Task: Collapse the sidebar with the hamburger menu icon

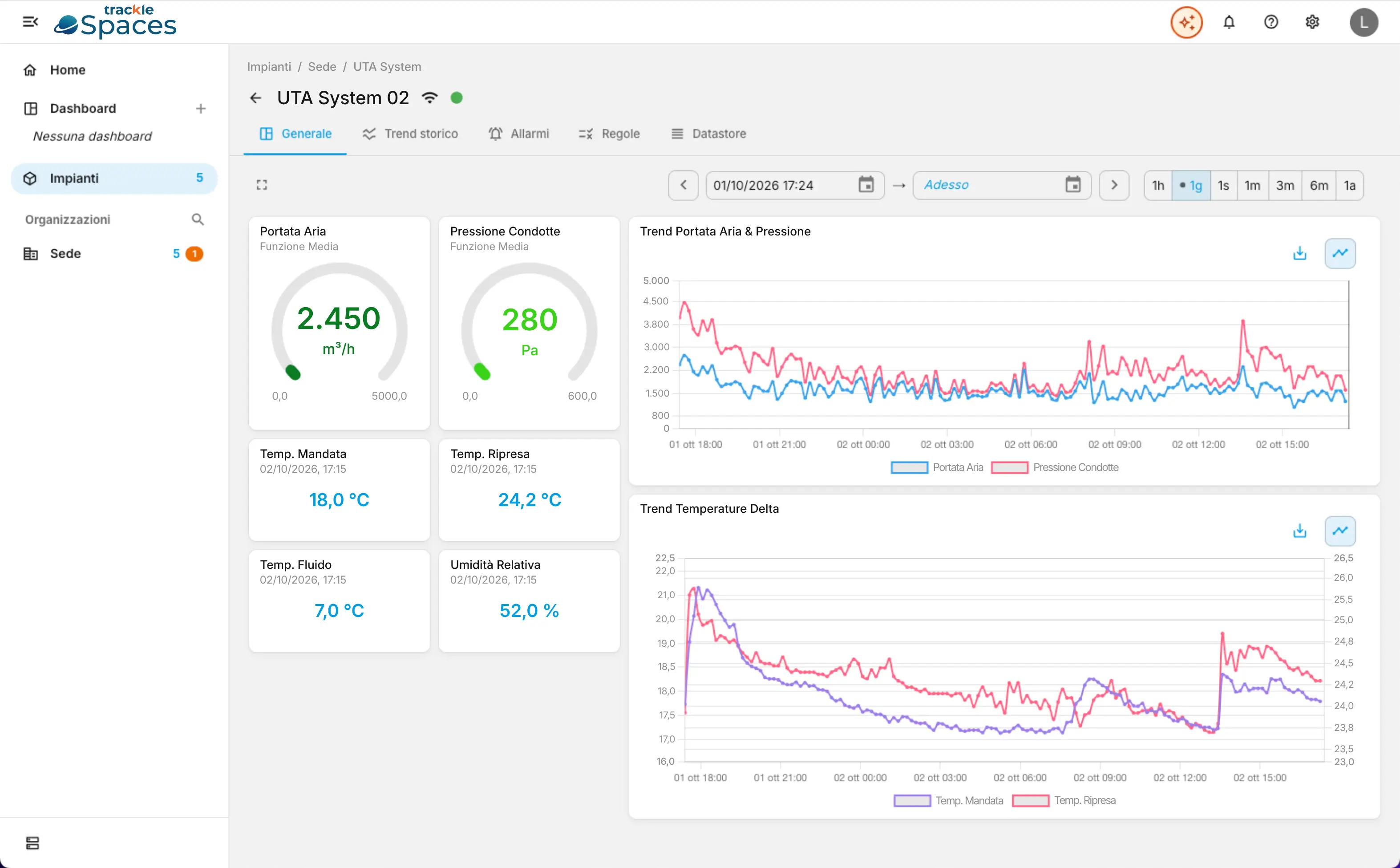Action: pyautogui.click(x=30, y=22)
